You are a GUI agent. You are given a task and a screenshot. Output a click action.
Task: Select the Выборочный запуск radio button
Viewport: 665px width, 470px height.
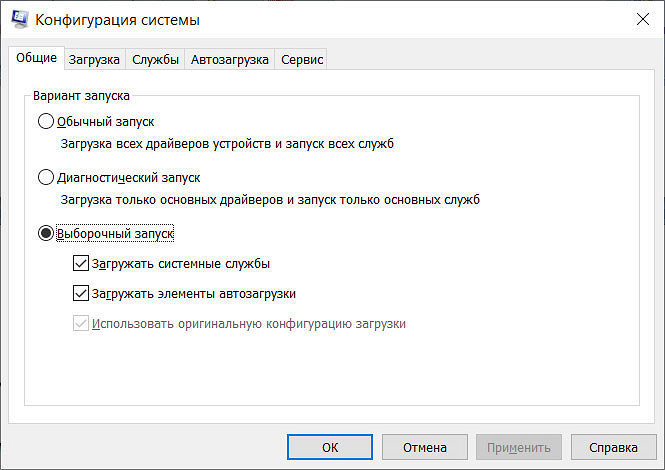[45, 233]
